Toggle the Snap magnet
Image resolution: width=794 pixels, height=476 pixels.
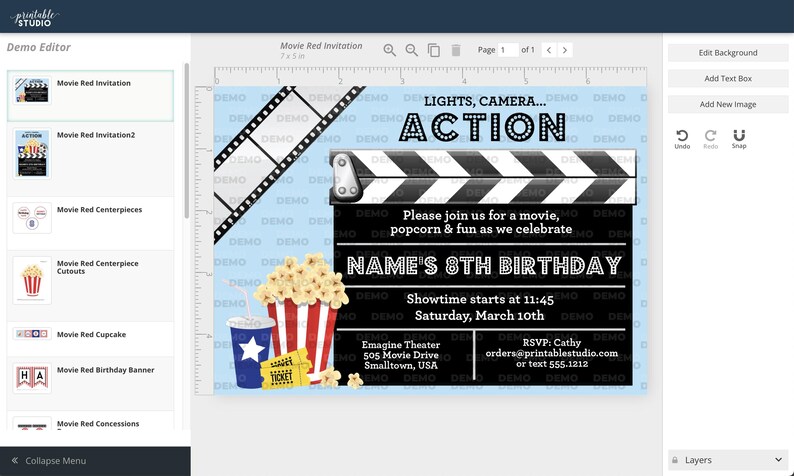[x=739, y=139]
